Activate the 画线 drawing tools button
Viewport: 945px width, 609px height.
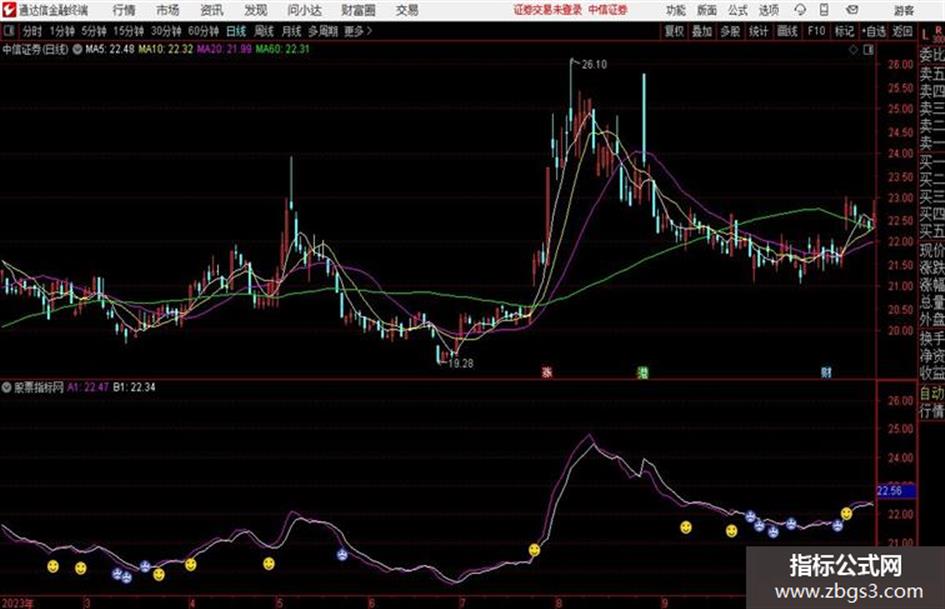[x=787, y=31]
